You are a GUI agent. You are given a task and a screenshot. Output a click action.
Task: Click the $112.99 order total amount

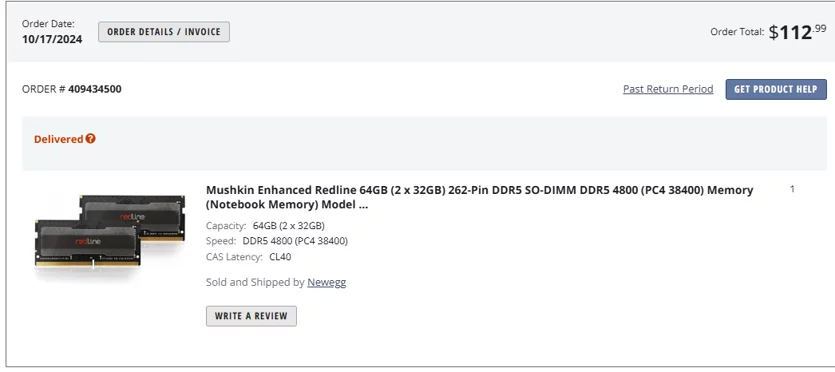point(797,32)
